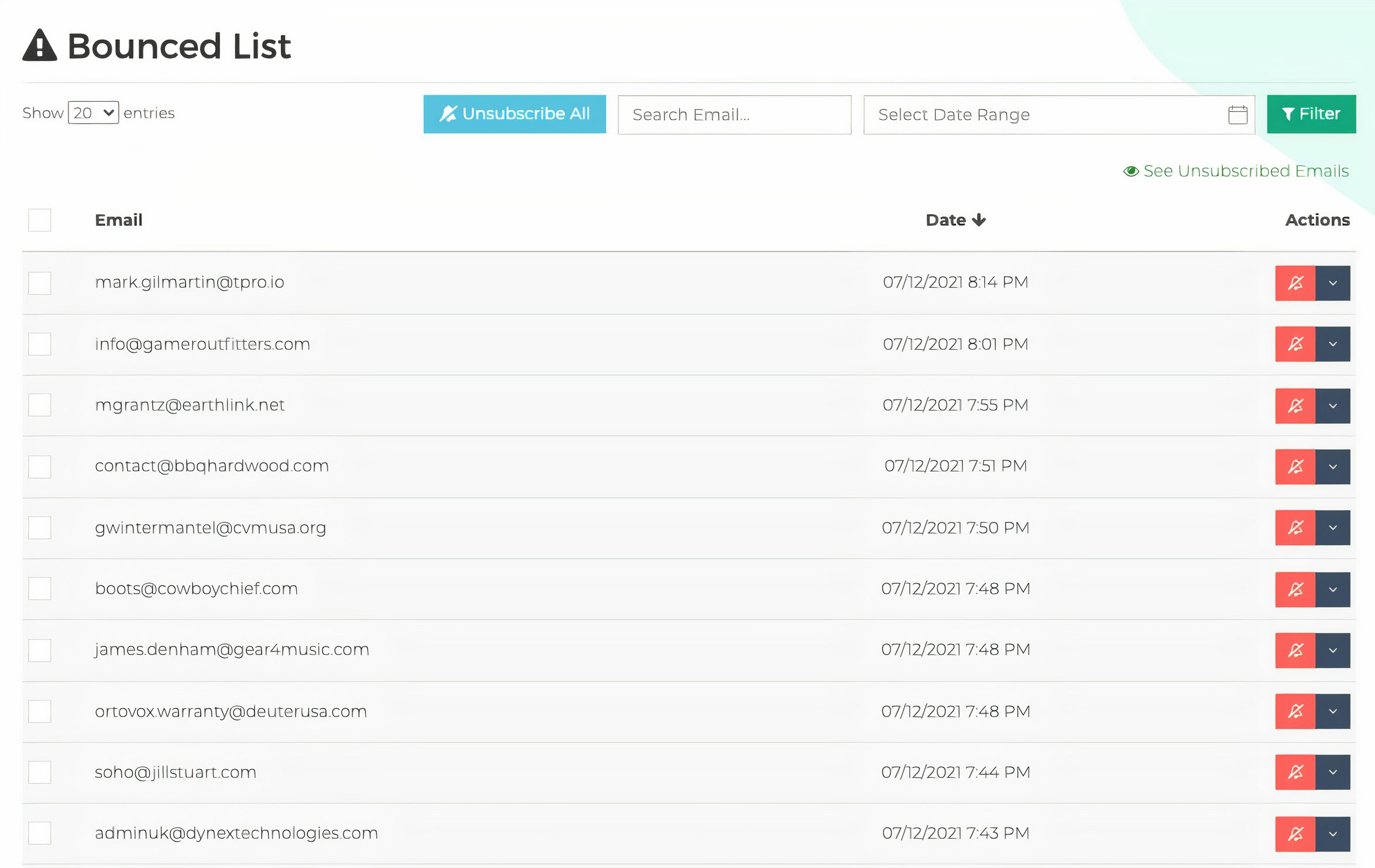This screenshot has height=868, width=1375.
Task: Expand actions dropdown for ortovox.warranty@deuterusa.com
Action: (1333, 711)
